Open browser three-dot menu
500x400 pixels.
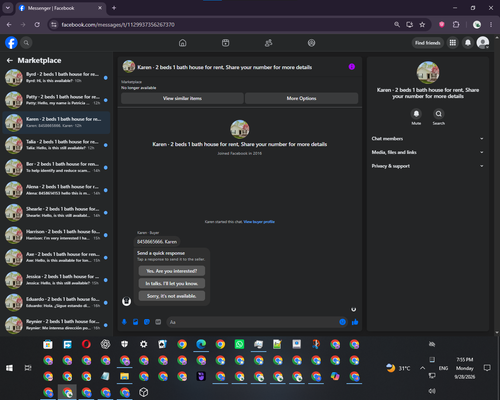(x=491, y=25)
